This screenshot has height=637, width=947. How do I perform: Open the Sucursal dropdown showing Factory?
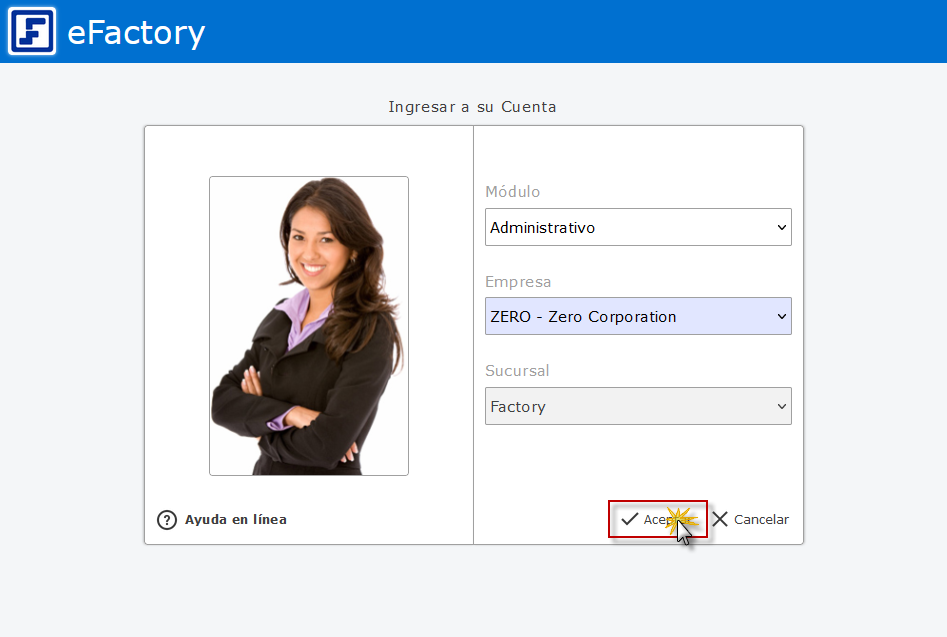[630, 406]
